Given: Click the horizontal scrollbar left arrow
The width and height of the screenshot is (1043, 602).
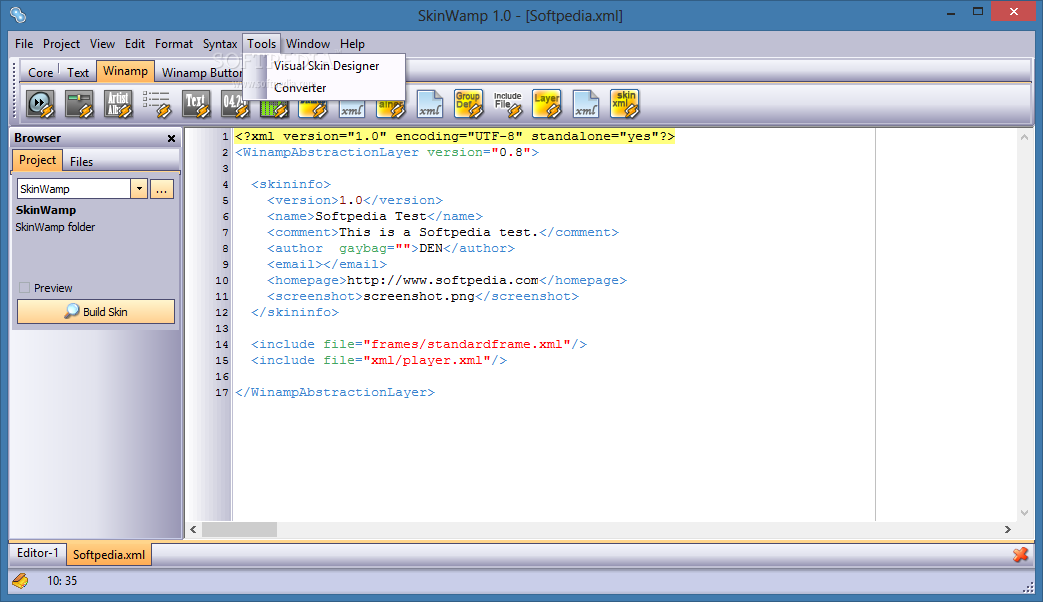Looking at the screenshot, I should pyautogui.click(x=194, y=529).
